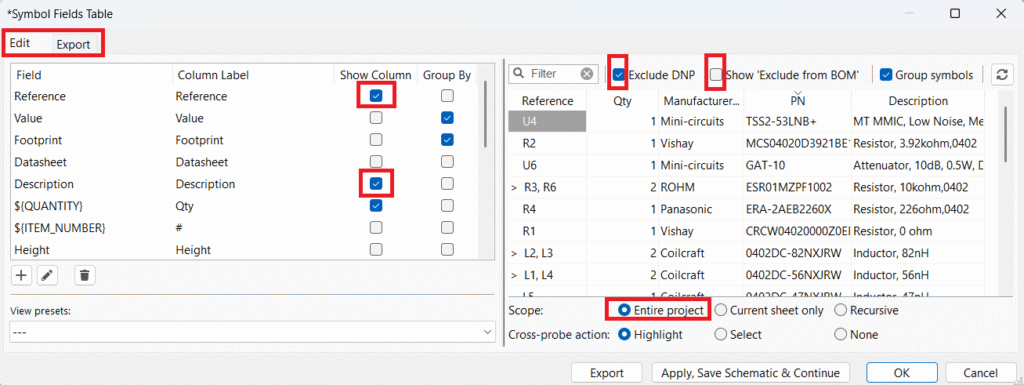Click into the Filter search field
Screen dimensions: 1024x385
click(x=554, y=74)
